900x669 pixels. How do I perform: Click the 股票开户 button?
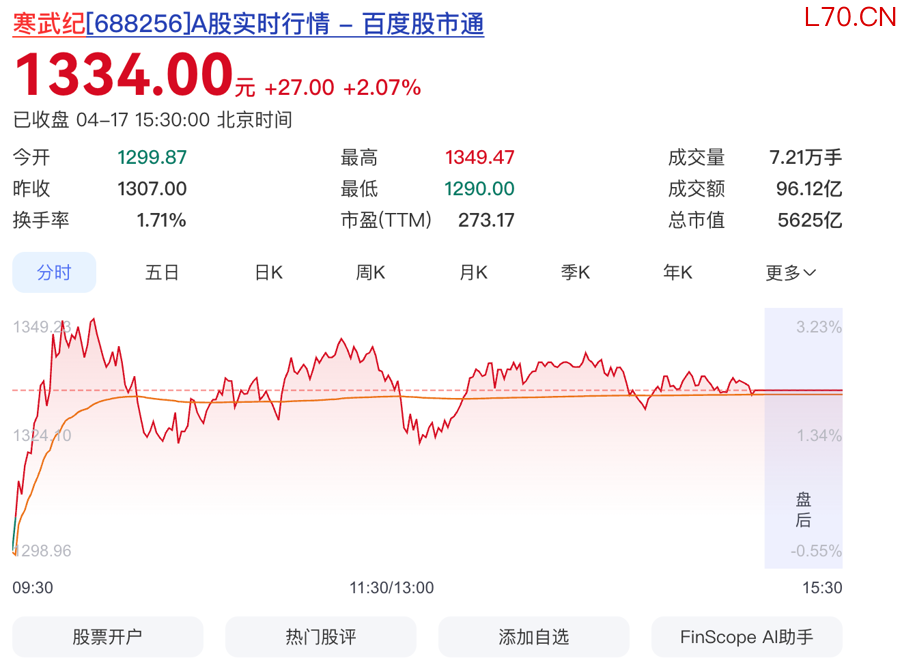click(107, 637)
